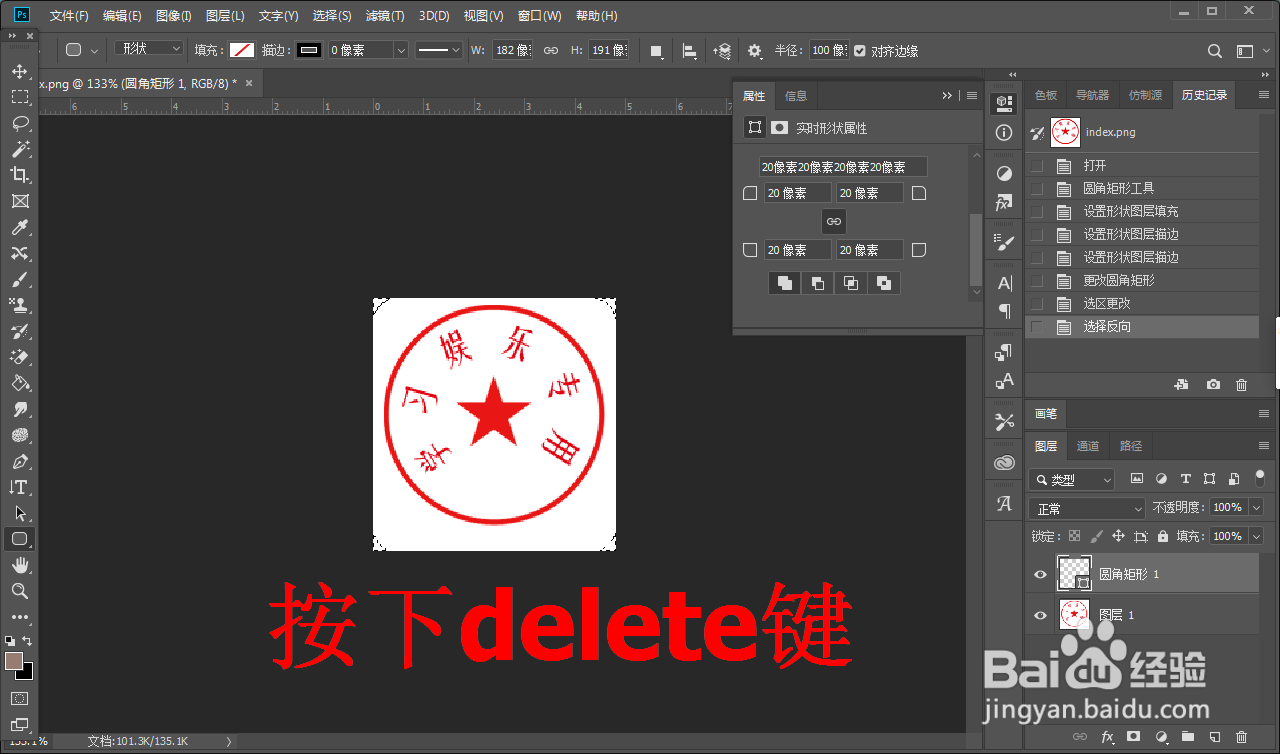Open path arrangement stacking options
This screenshot has height=754, width=1280.
[721, 50]
